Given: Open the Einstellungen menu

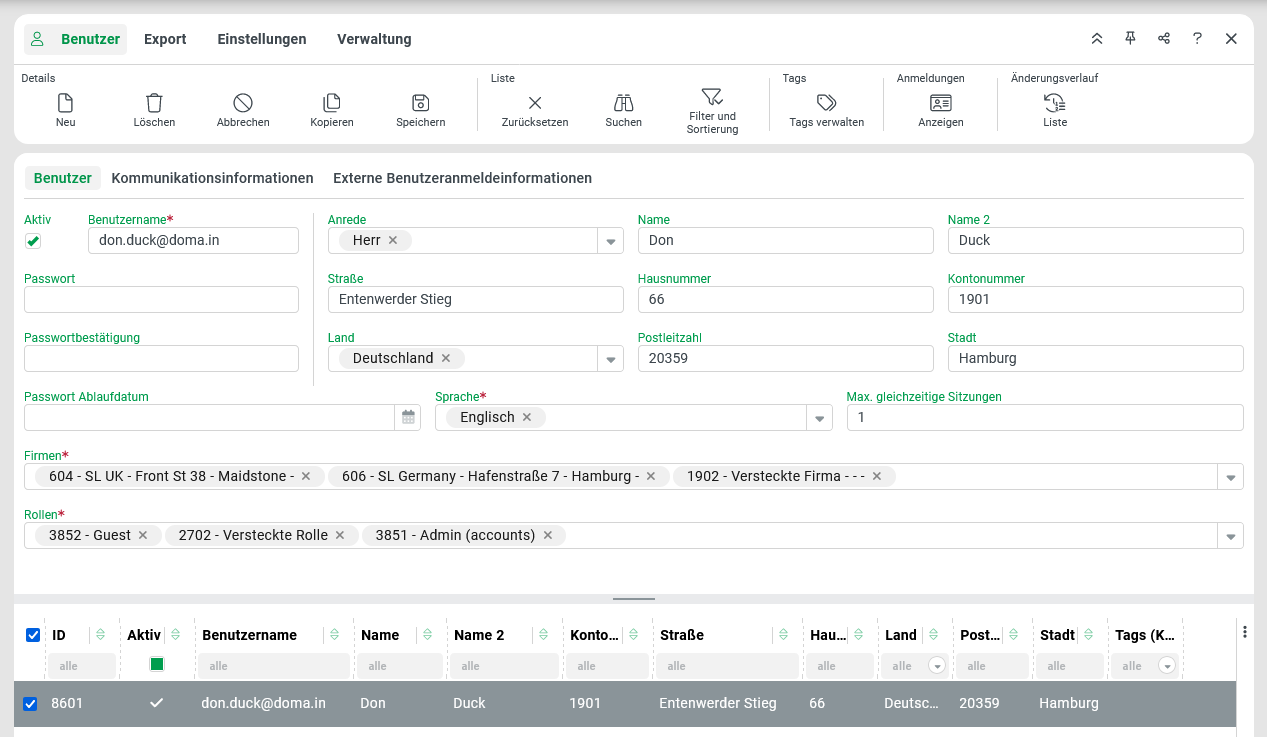Looking at the screenshot, I should point(262,39).
